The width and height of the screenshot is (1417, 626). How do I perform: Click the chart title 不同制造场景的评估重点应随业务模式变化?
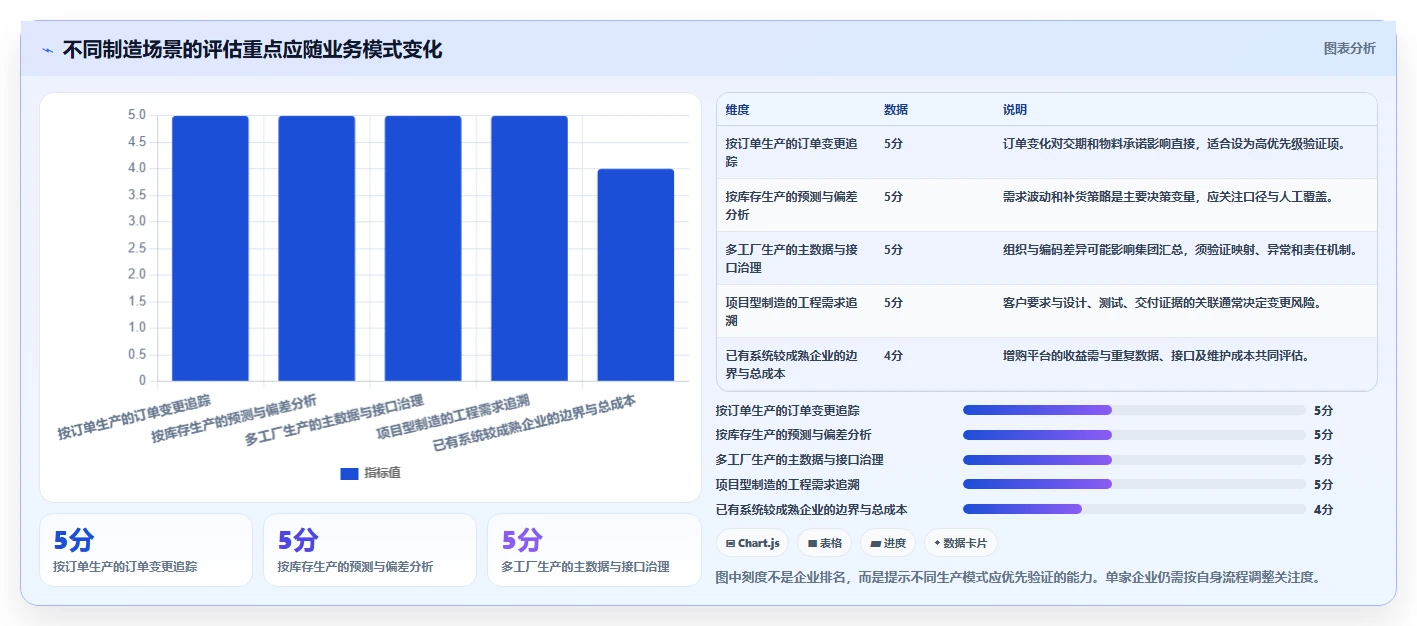[252, 49]
